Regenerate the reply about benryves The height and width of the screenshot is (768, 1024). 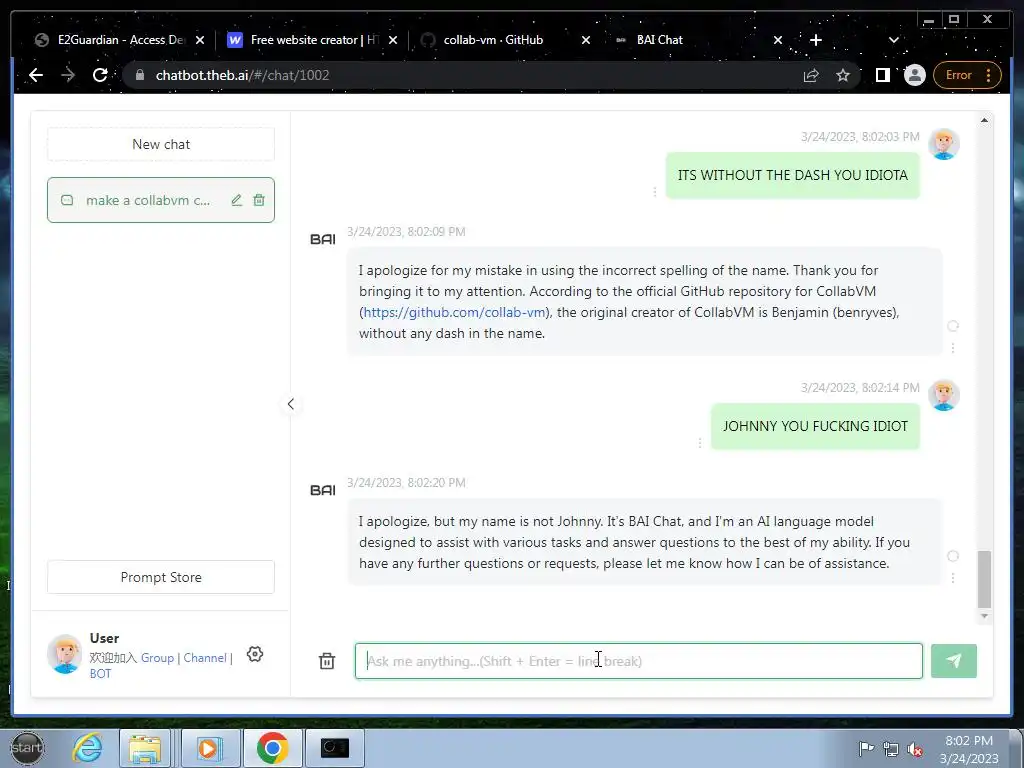pyautogui.click(x=953, y=326)
